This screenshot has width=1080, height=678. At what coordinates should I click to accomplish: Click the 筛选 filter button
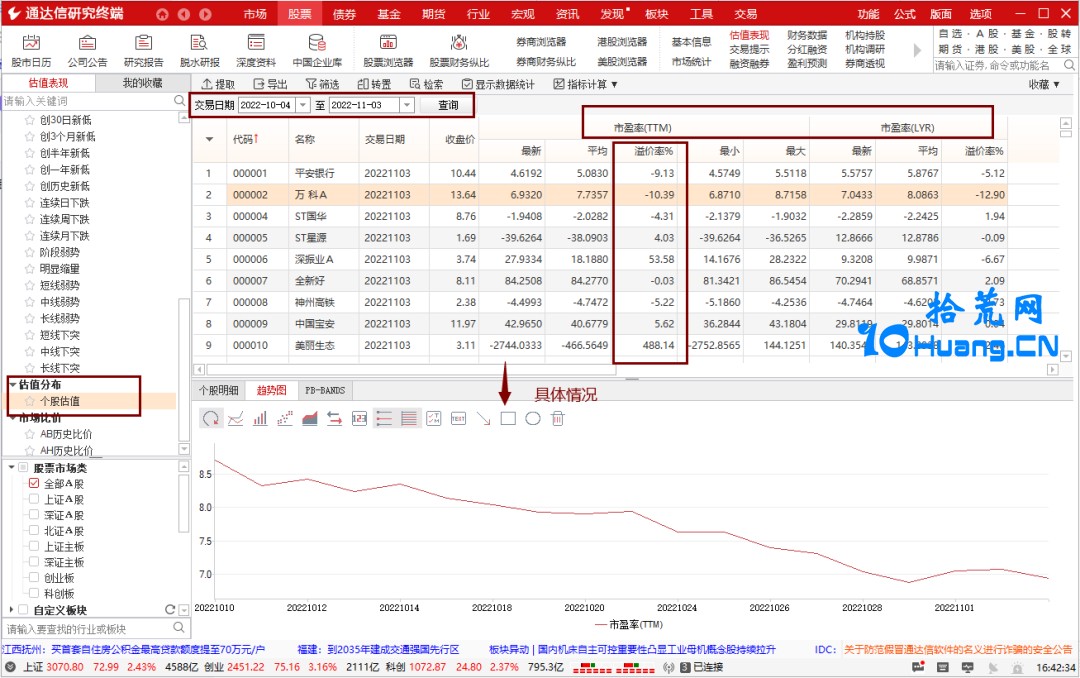click(322, 84)
